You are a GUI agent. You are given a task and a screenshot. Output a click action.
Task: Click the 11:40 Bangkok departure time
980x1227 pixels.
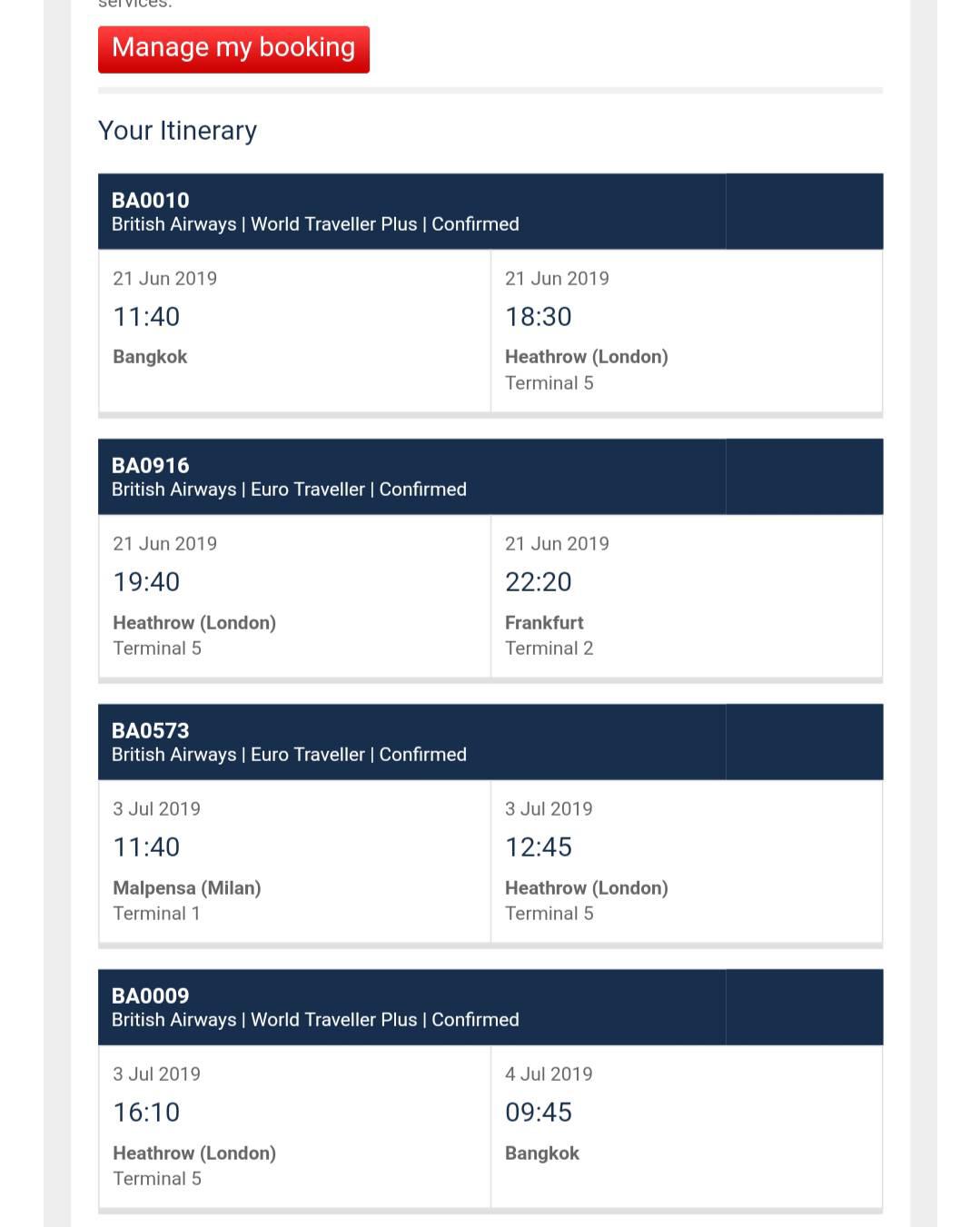pos(146,317)
